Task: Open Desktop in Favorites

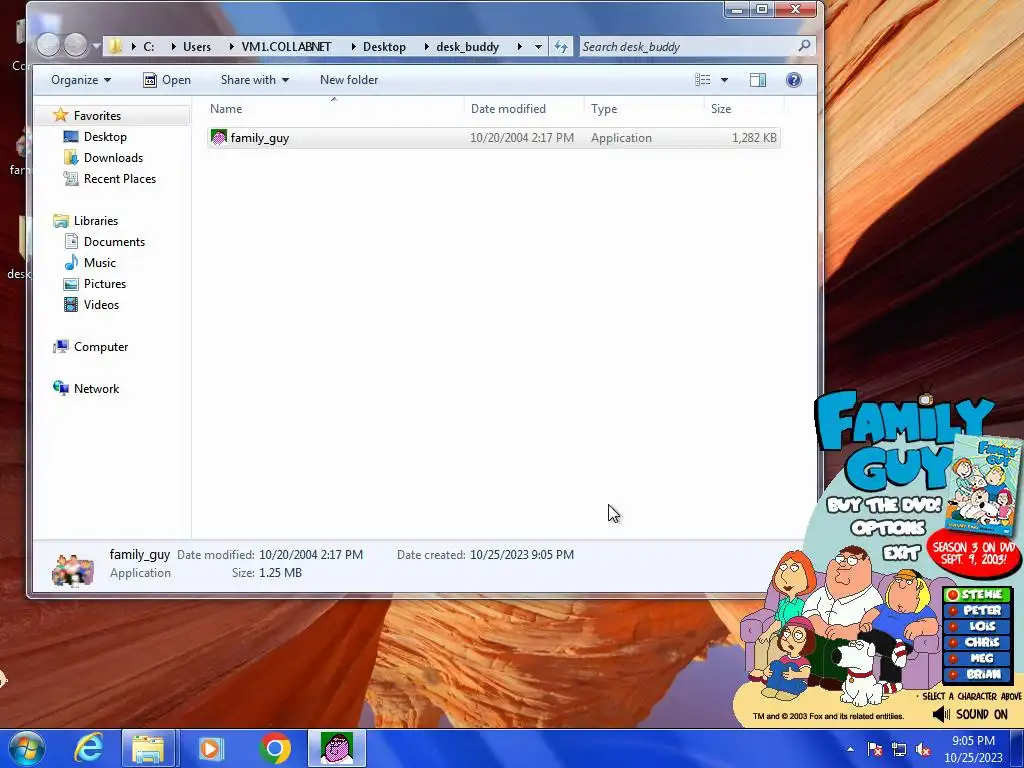Action: (104, 136)
